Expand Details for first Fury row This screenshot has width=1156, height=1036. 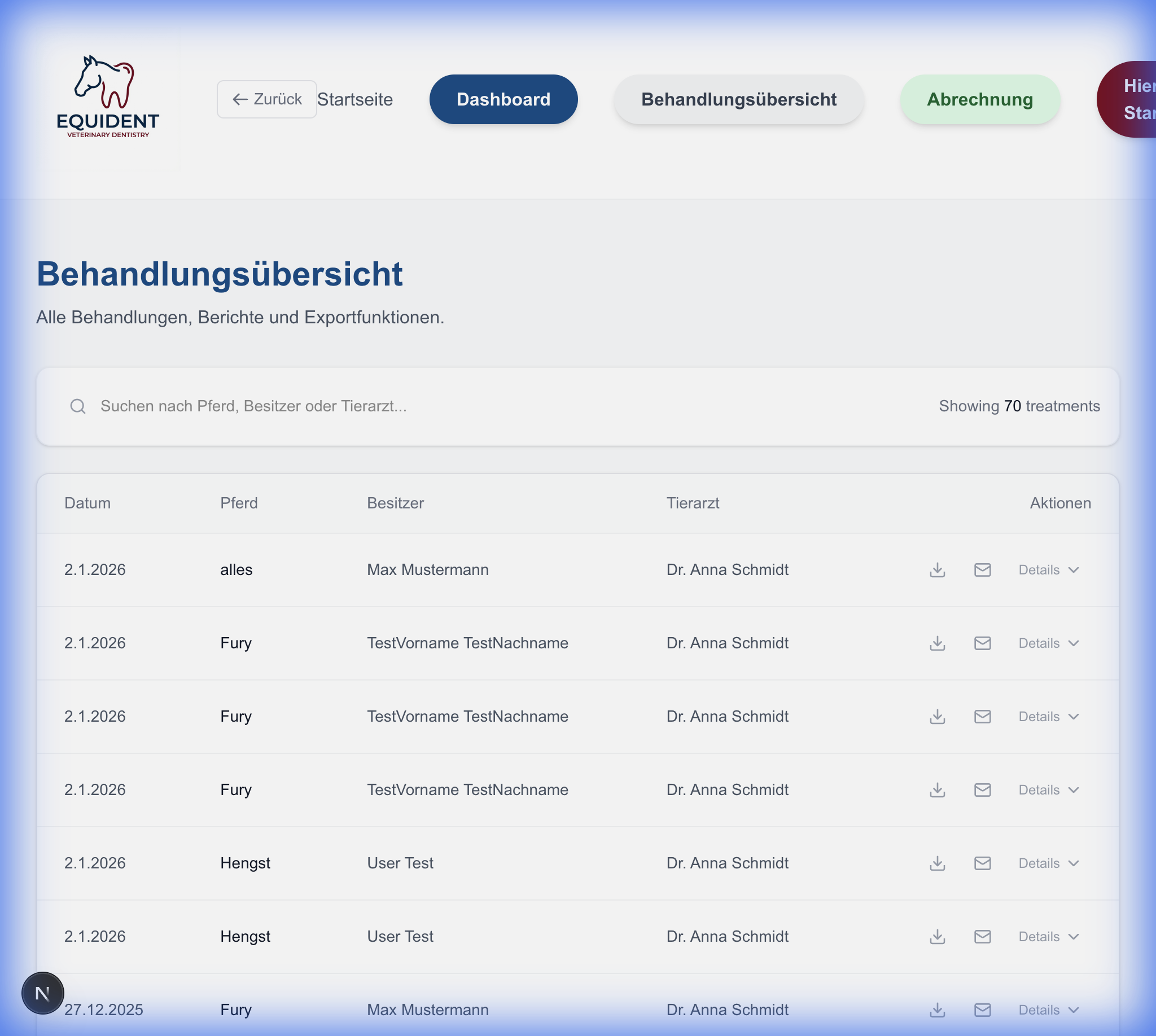[x=1048, y=643]
